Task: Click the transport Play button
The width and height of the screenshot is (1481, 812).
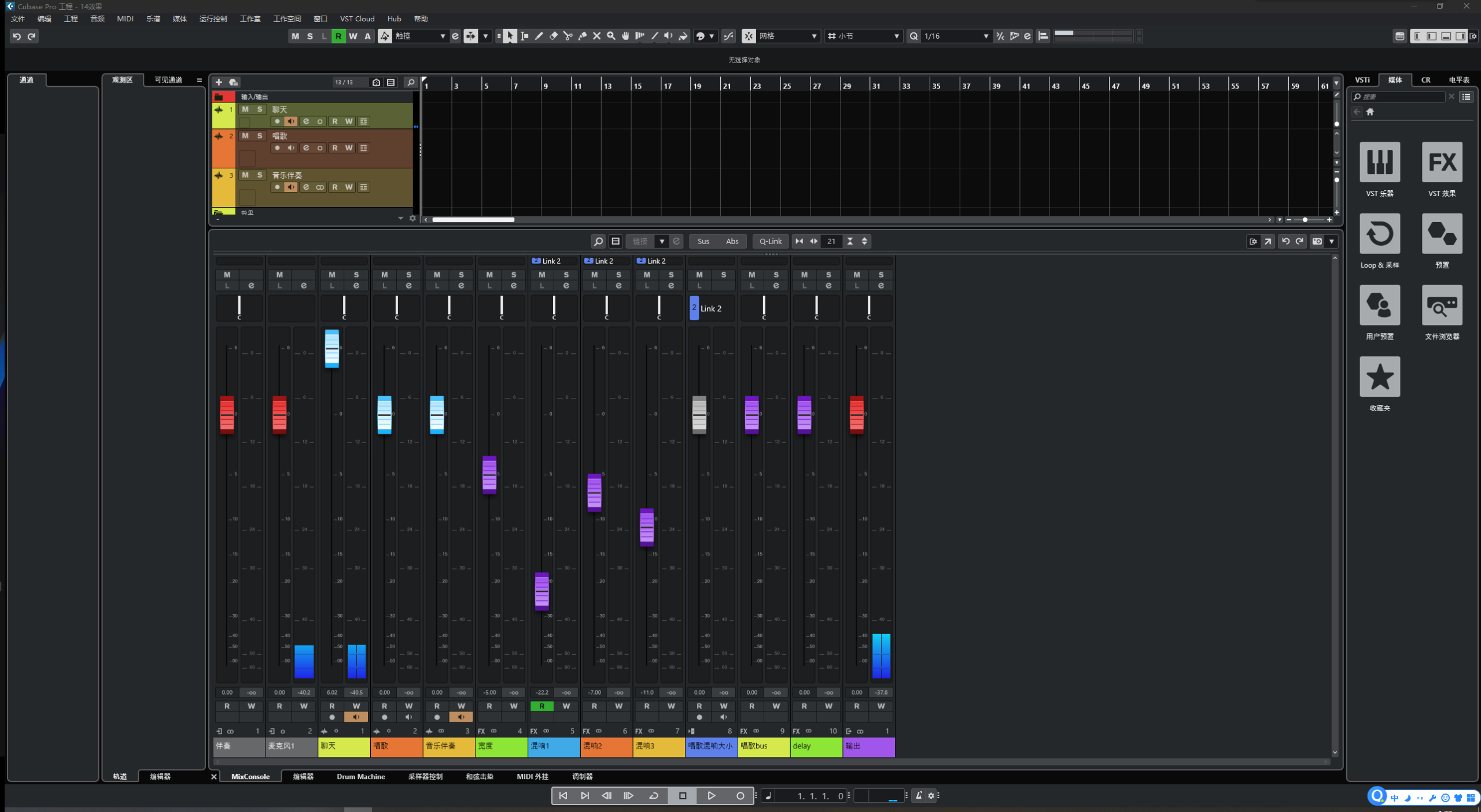Action: (x=711, y=796)
